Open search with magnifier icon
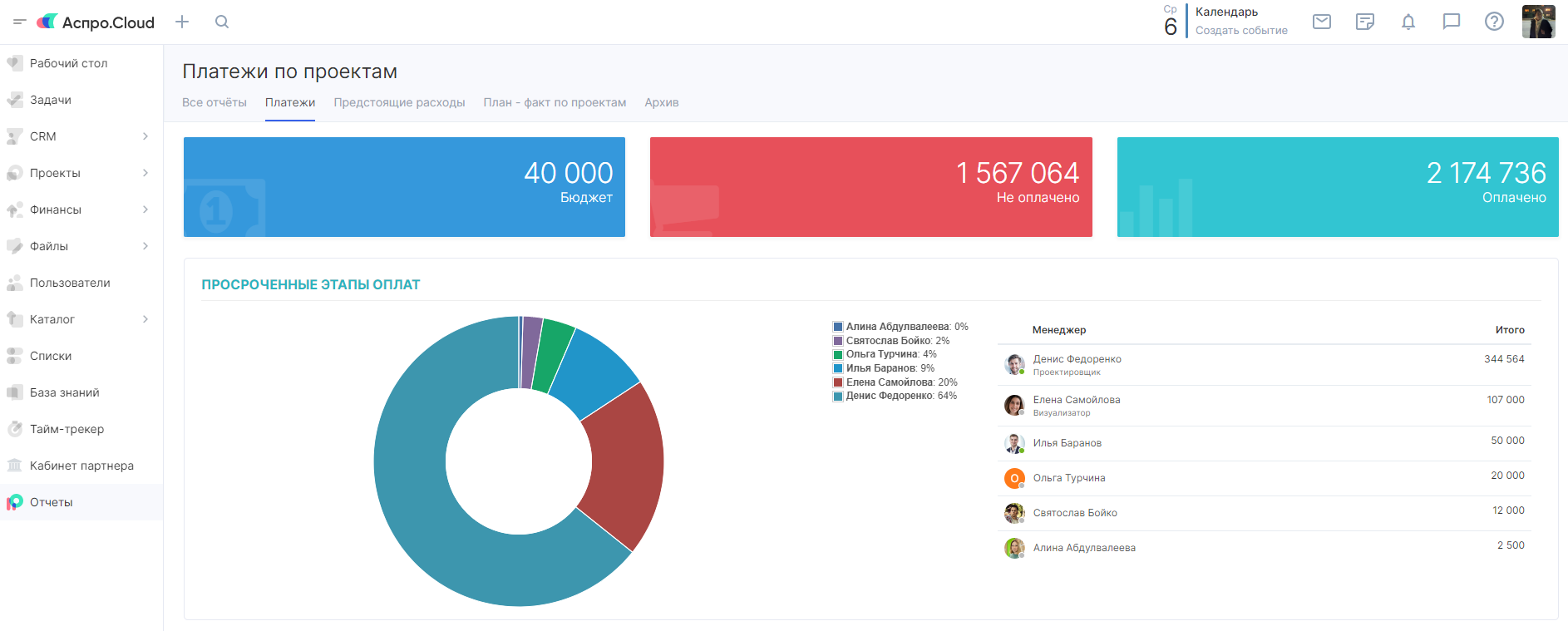Viewport: 1568px width, 631px height. (x=222, y=22)
